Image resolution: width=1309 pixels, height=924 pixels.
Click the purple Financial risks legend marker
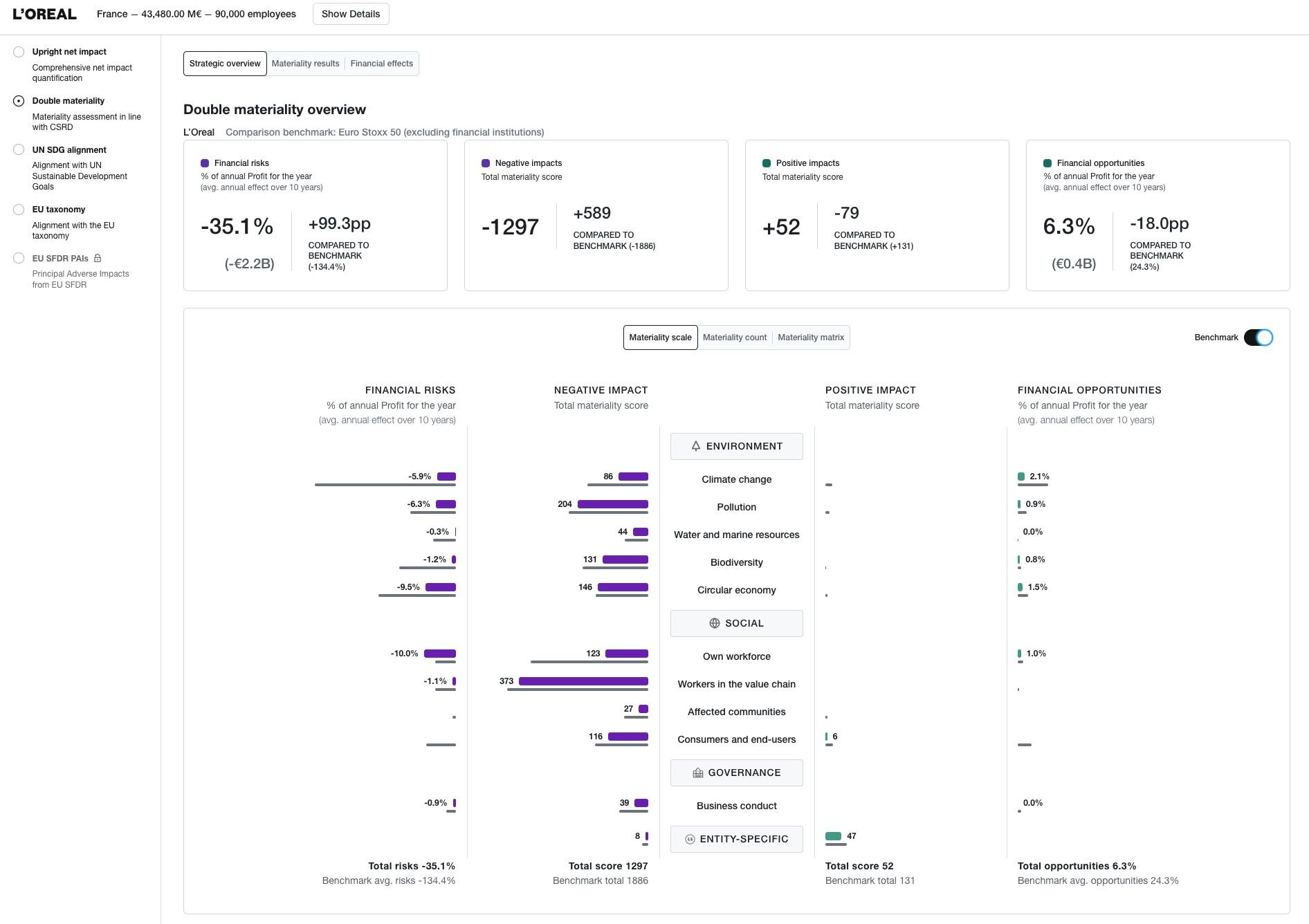(205, 163)
